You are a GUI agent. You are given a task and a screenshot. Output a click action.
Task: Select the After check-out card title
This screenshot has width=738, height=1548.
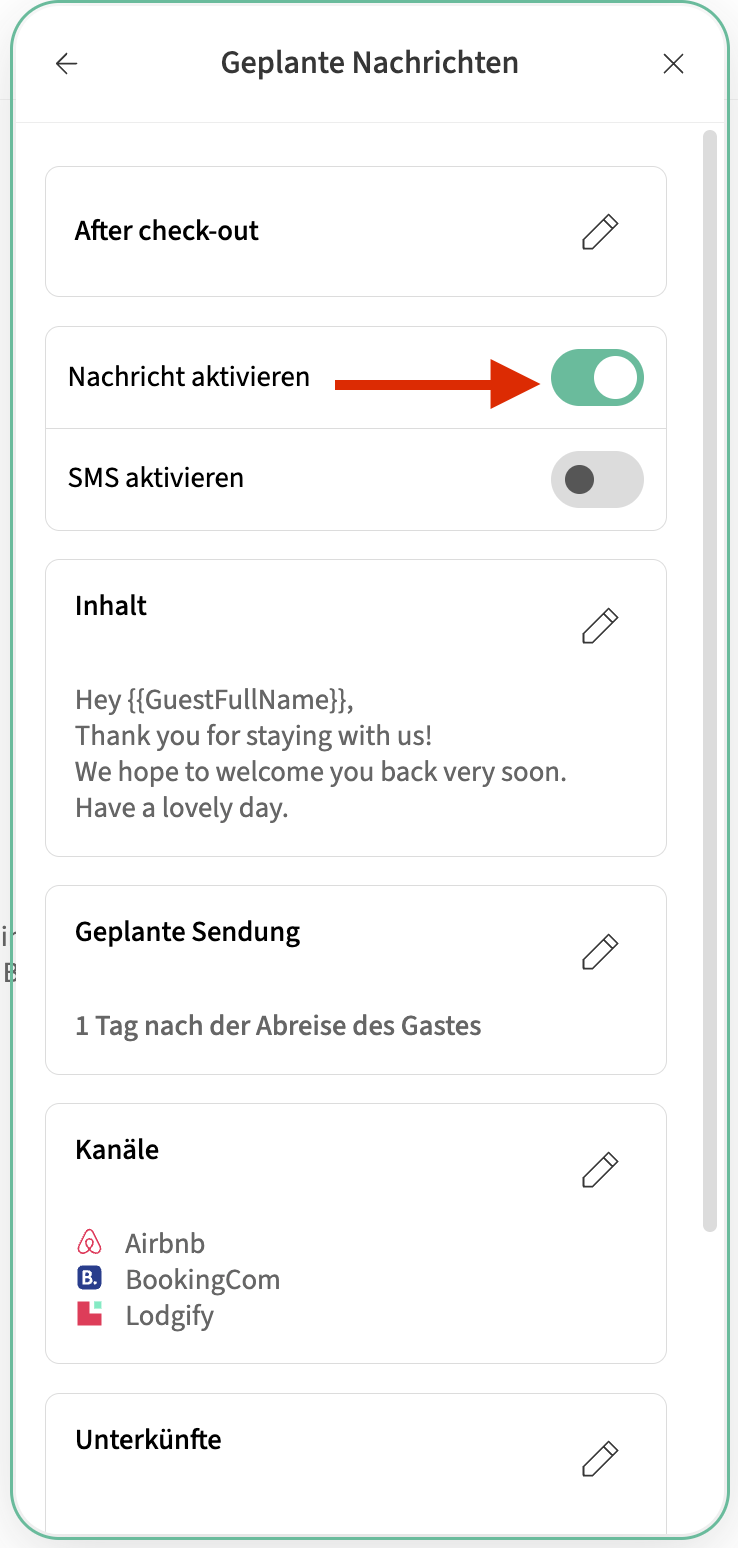click(x=167, y=231)
